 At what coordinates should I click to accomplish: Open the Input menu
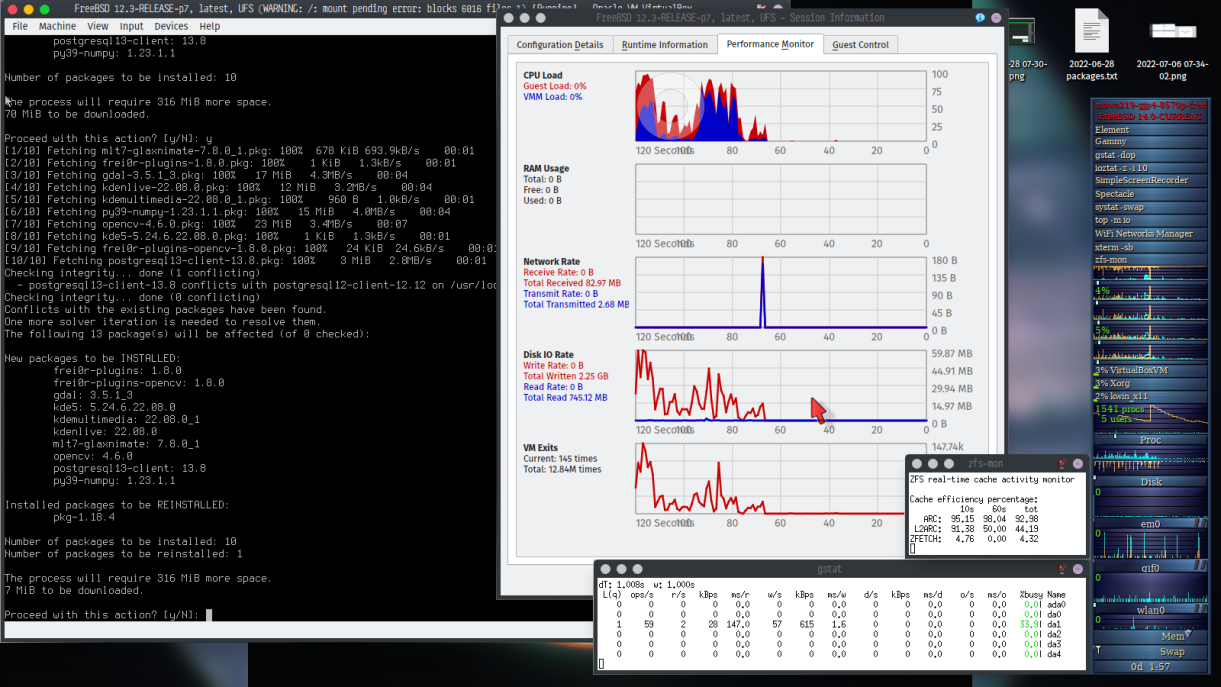coord(131,26)
